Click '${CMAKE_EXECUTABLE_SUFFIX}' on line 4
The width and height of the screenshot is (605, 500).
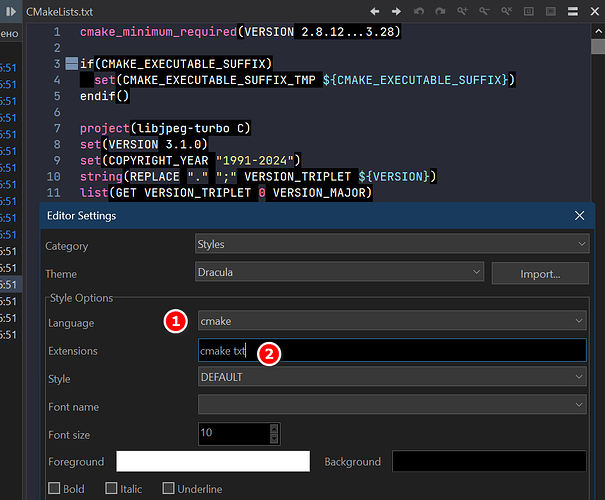click(415, 80)
